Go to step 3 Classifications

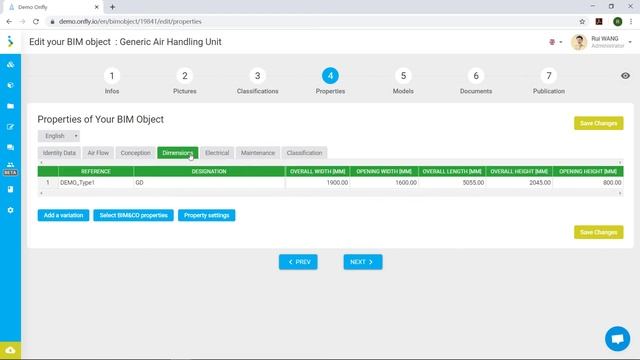point(258,81)
